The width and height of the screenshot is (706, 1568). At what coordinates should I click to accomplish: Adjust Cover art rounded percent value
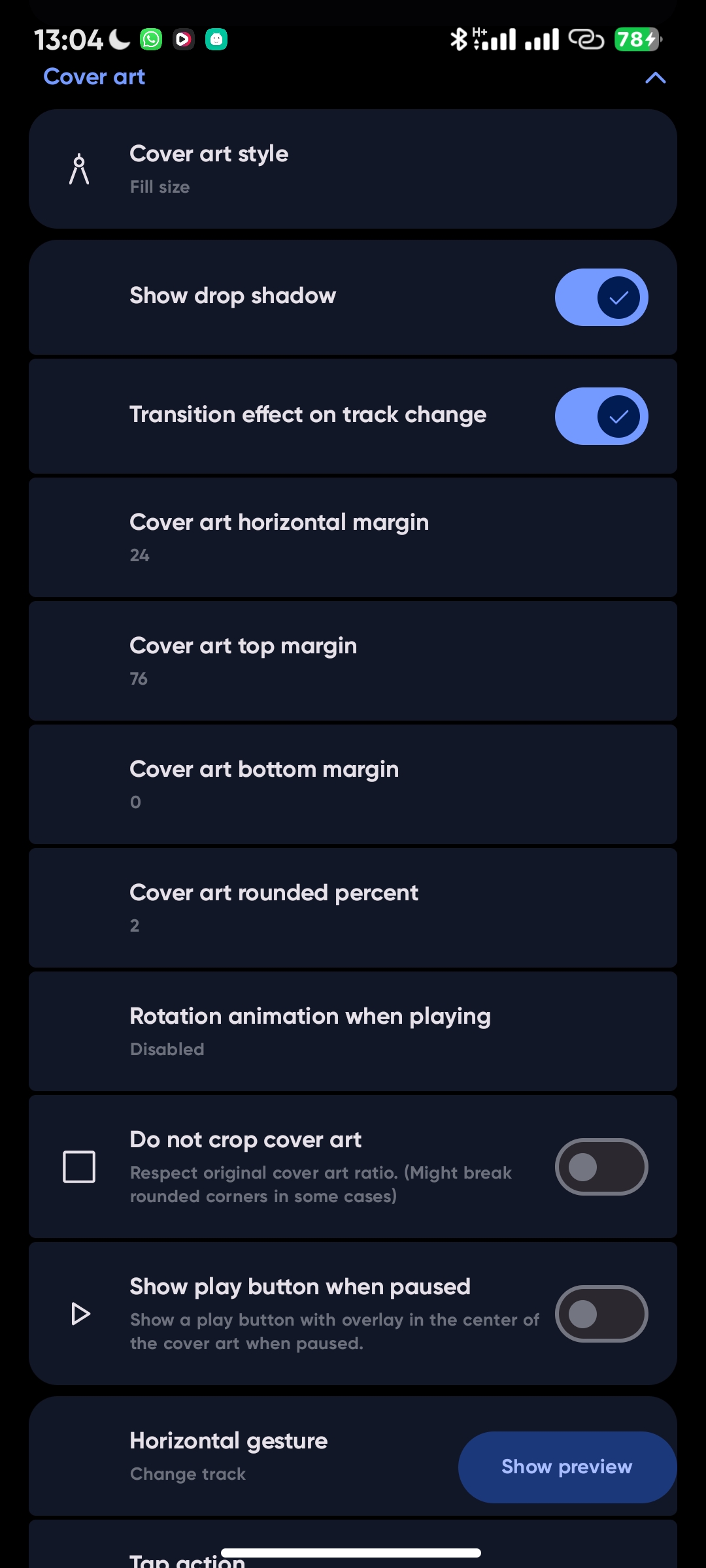click(353, 907)
